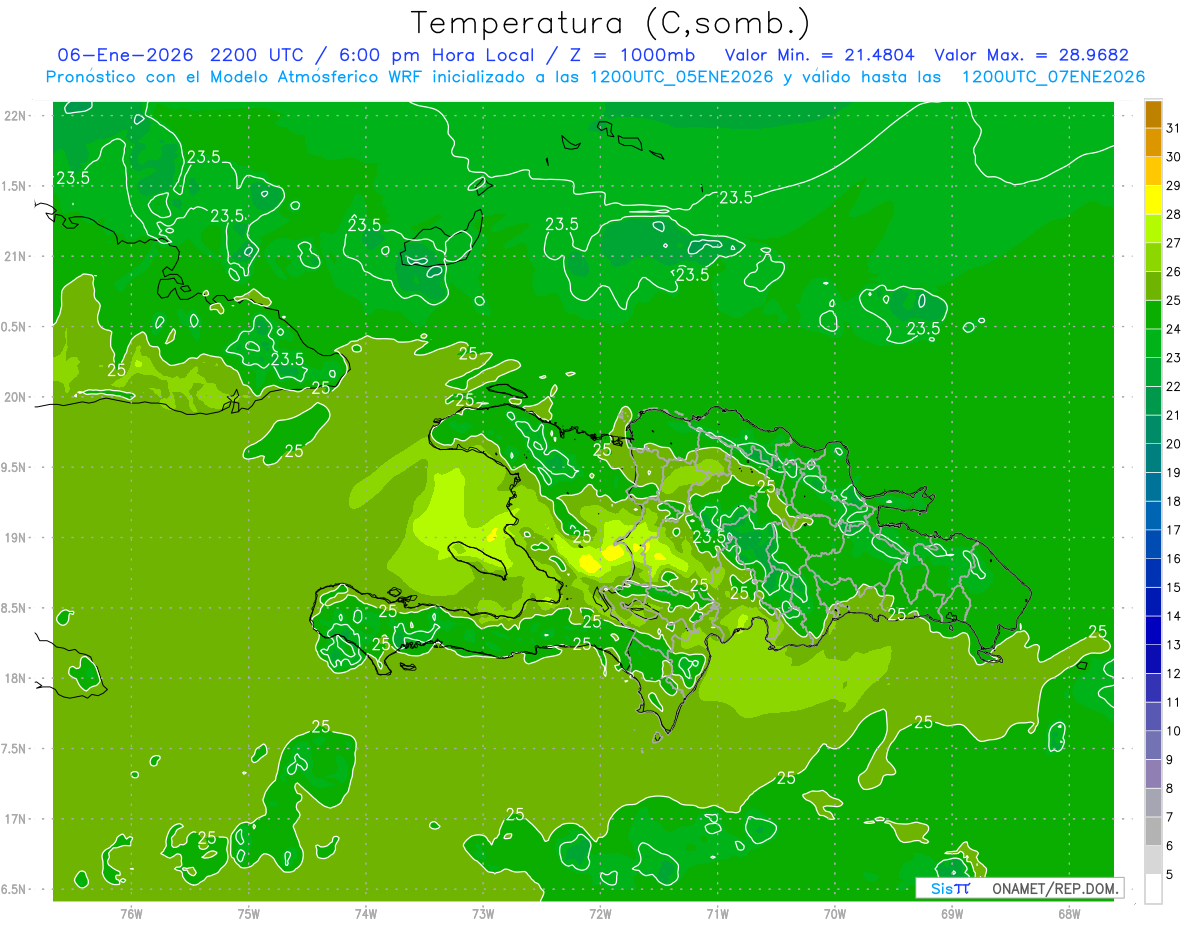Click the 17N latitude axis label

(17, 819)
